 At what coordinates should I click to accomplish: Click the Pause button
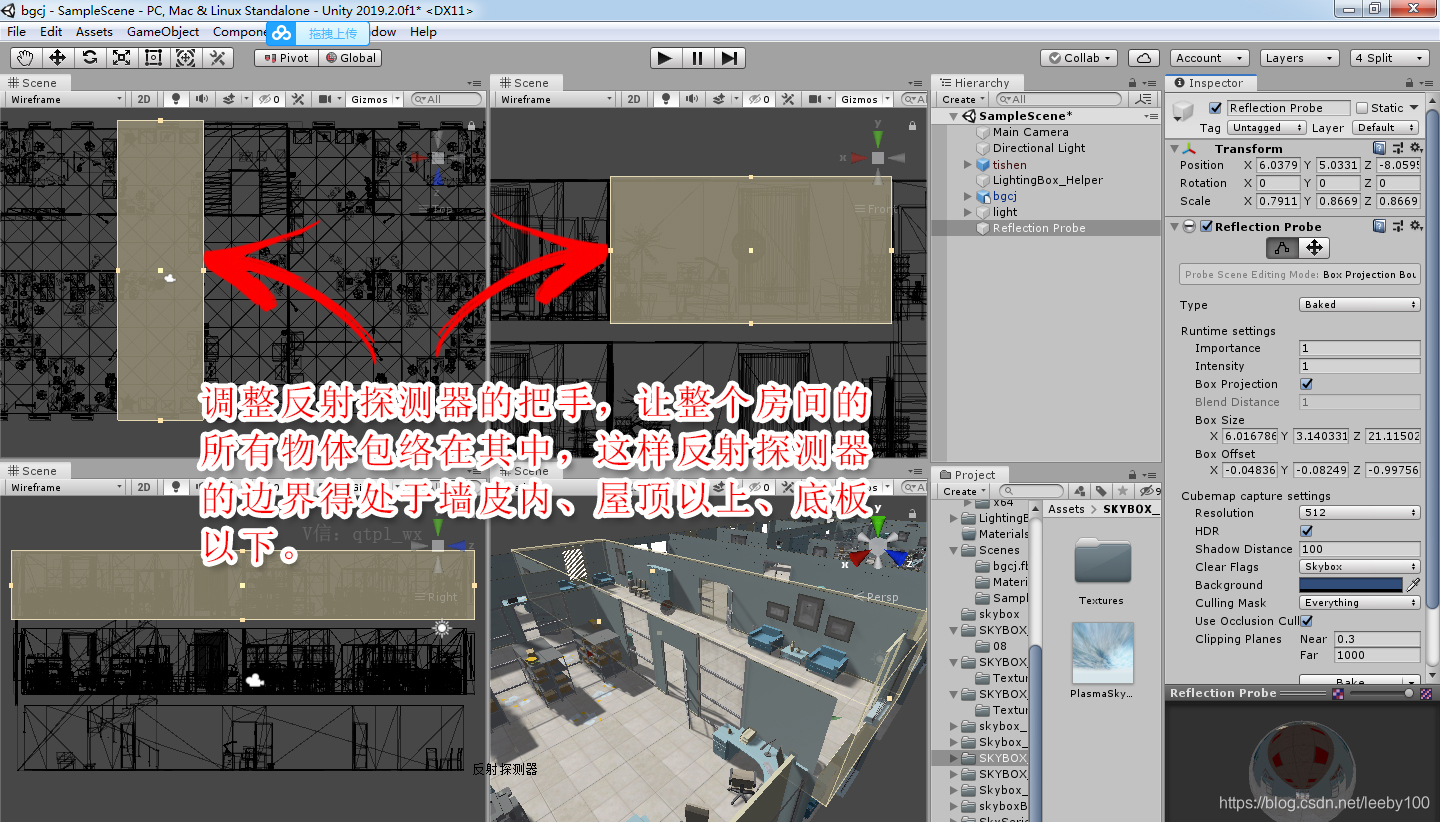click(x=697, y=58)
